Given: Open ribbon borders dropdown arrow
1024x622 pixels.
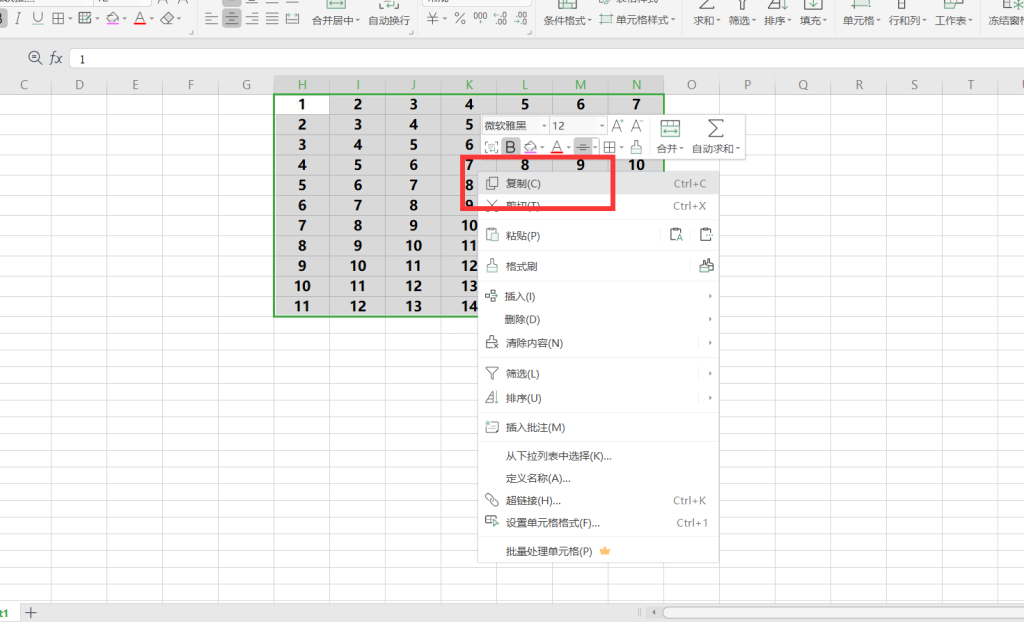Looking at the screenshot, I should pos(71,19).
